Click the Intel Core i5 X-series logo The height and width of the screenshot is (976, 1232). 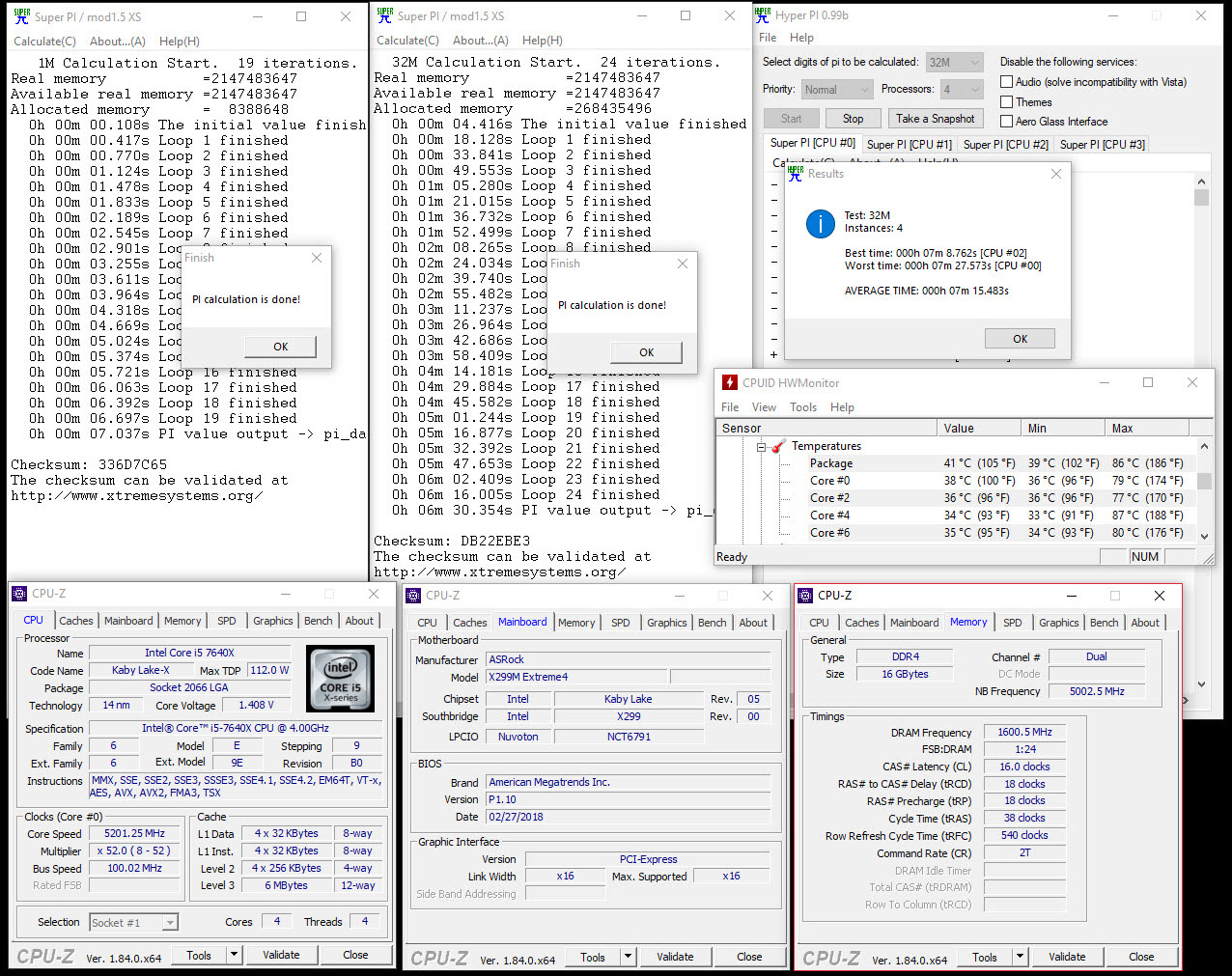pos(340,679)
